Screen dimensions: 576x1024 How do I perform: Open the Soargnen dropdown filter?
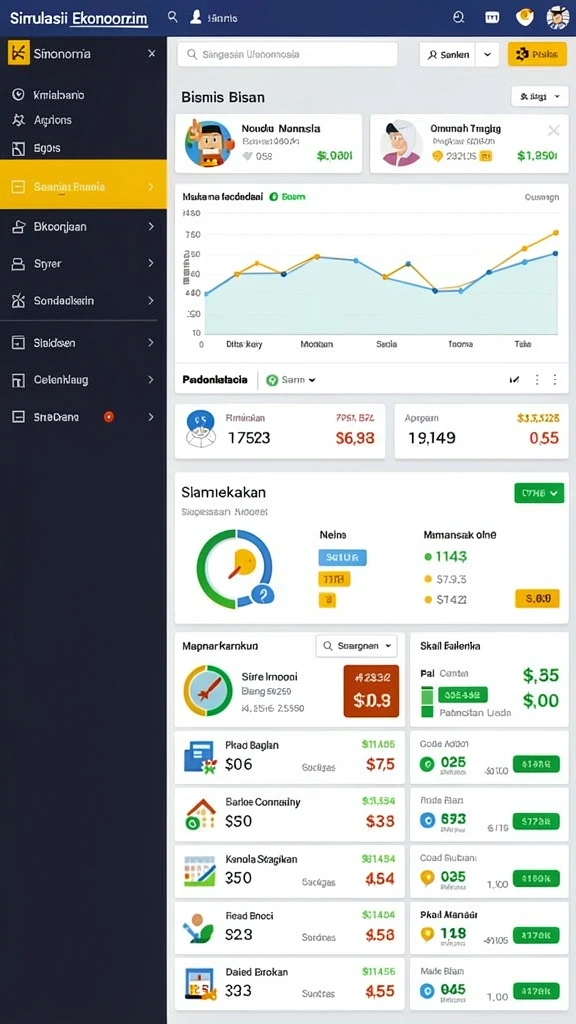356,646
